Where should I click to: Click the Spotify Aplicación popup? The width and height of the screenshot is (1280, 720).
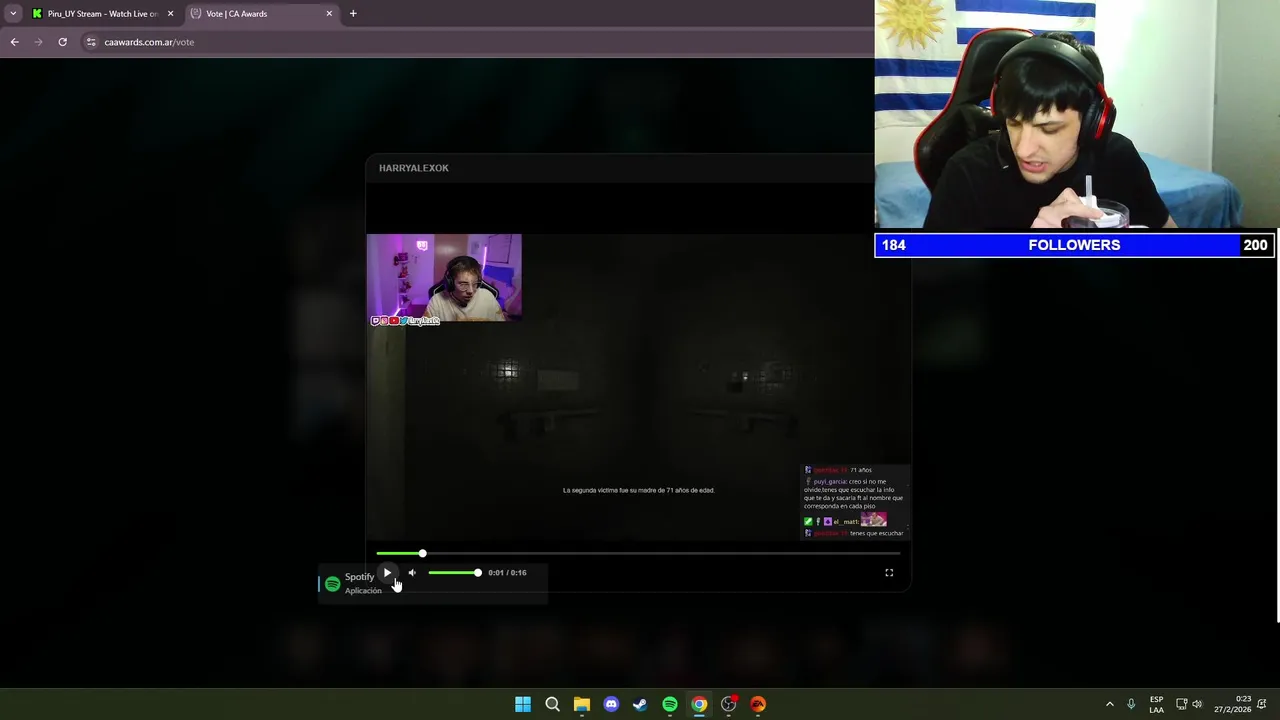point(432,583)
